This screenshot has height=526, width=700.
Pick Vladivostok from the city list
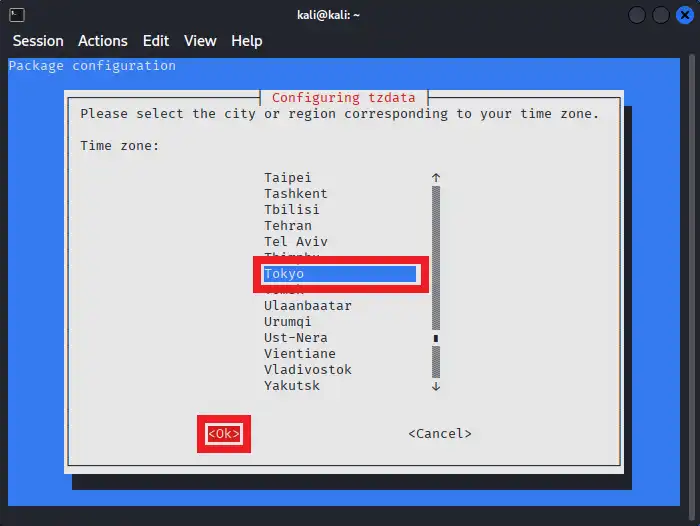308,369
